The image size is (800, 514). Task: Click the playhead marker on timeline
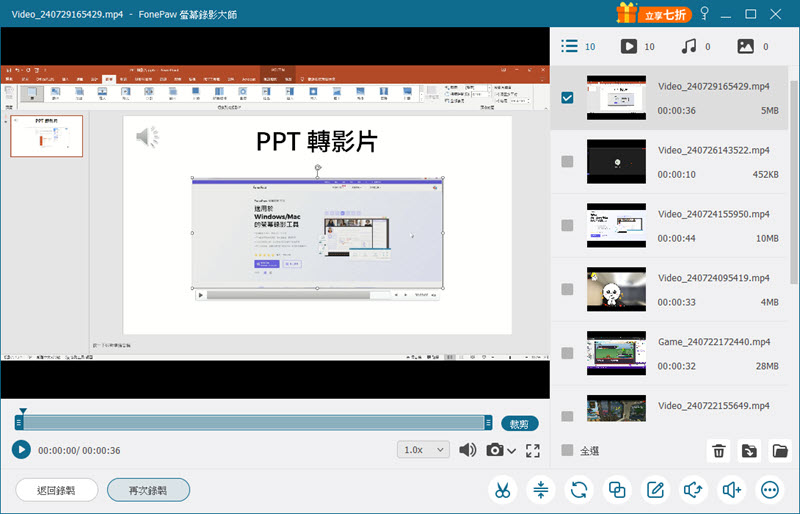[22, 410]
